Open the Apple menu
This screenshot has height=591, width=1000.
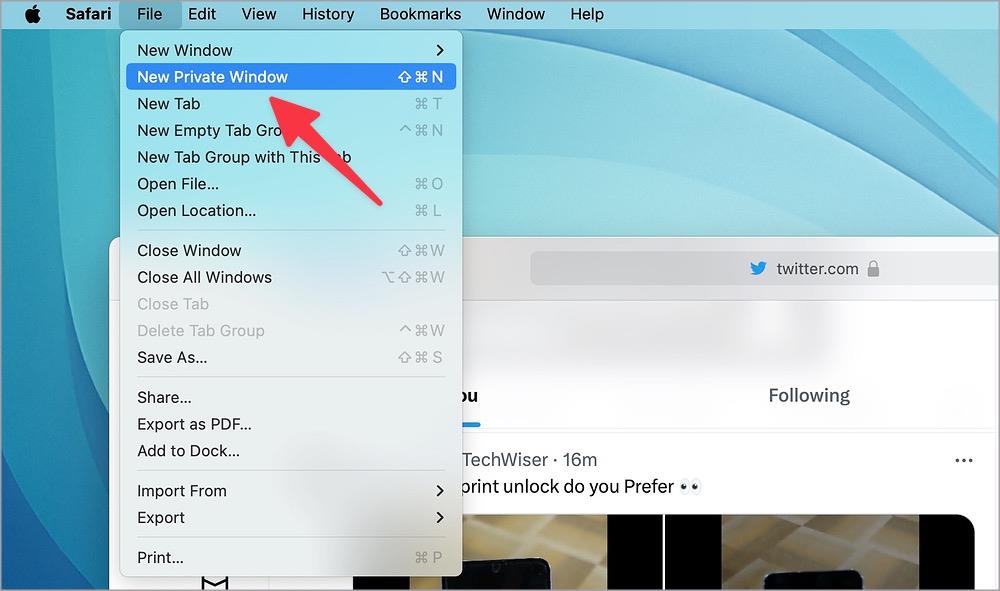tap(33, 14)
